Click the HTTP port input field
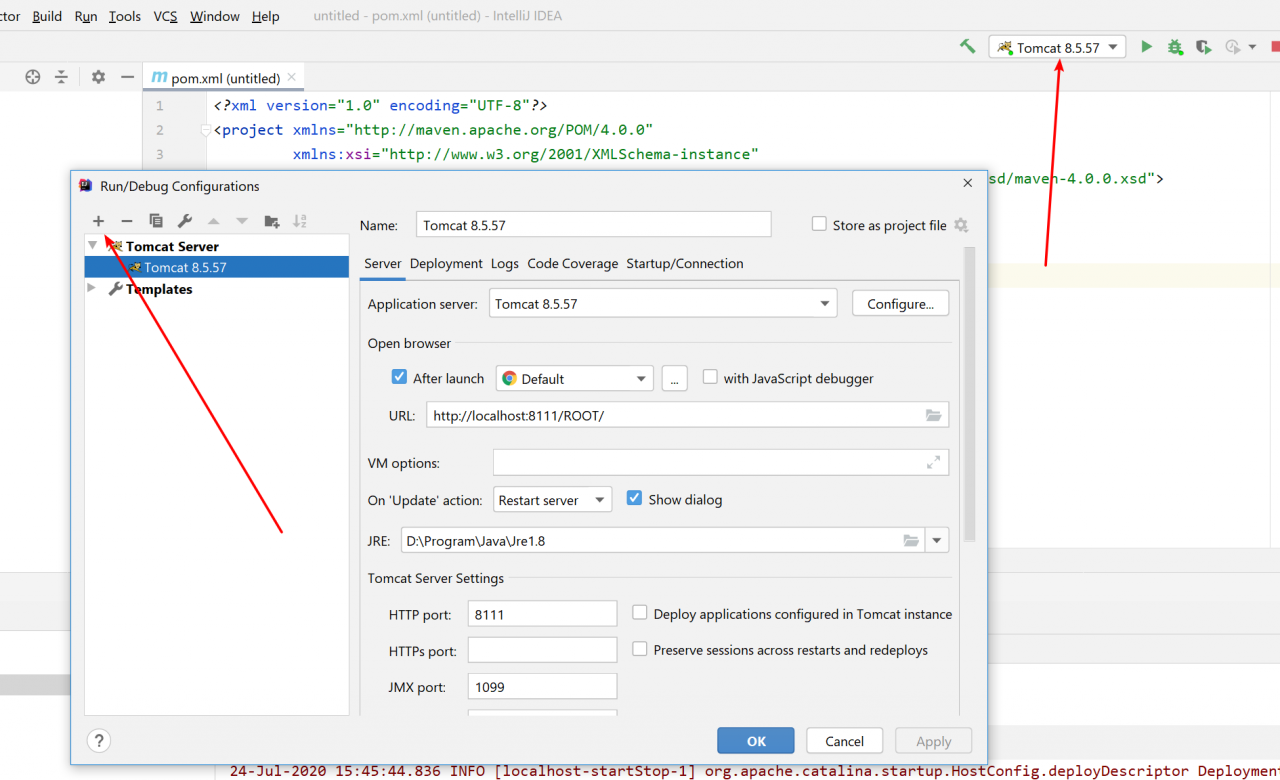The width and height of the screenshot is (1280, 780). click(542, 614)
